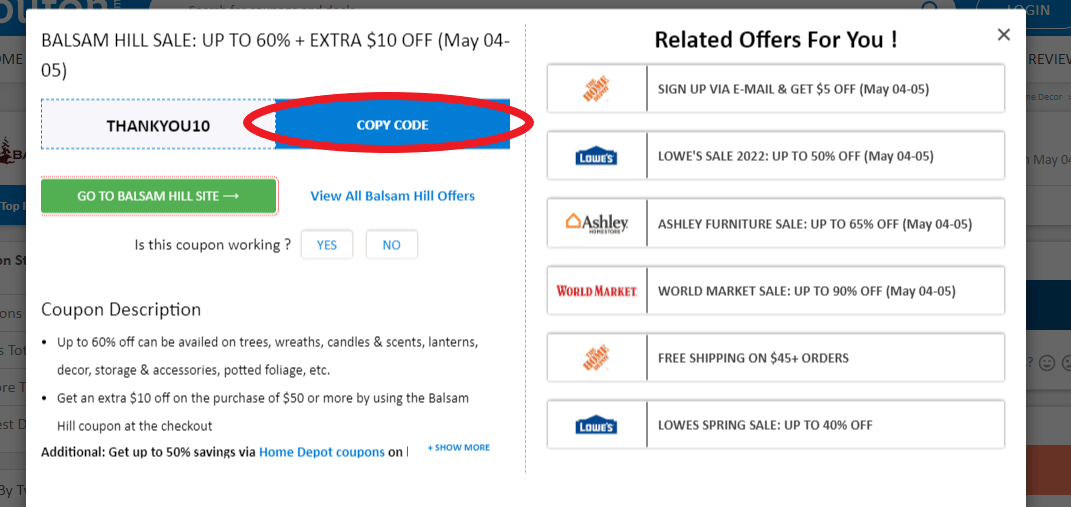Click the THANKYOU10 coupon code box
Image resolution: width=1071 pixels, height=507 pixels.
158,126
